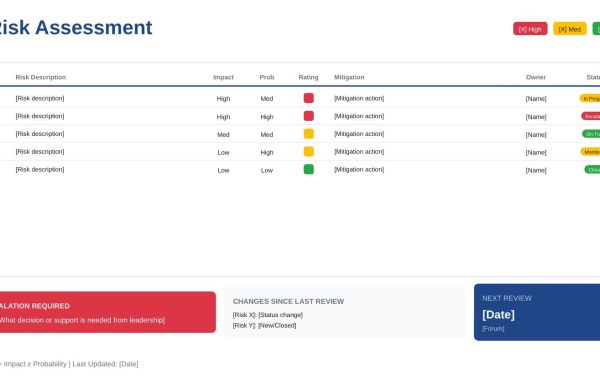Viewport: 600px width, 385px height.
Task: Click the 'Rating' column header
Action: click(308, 77)
